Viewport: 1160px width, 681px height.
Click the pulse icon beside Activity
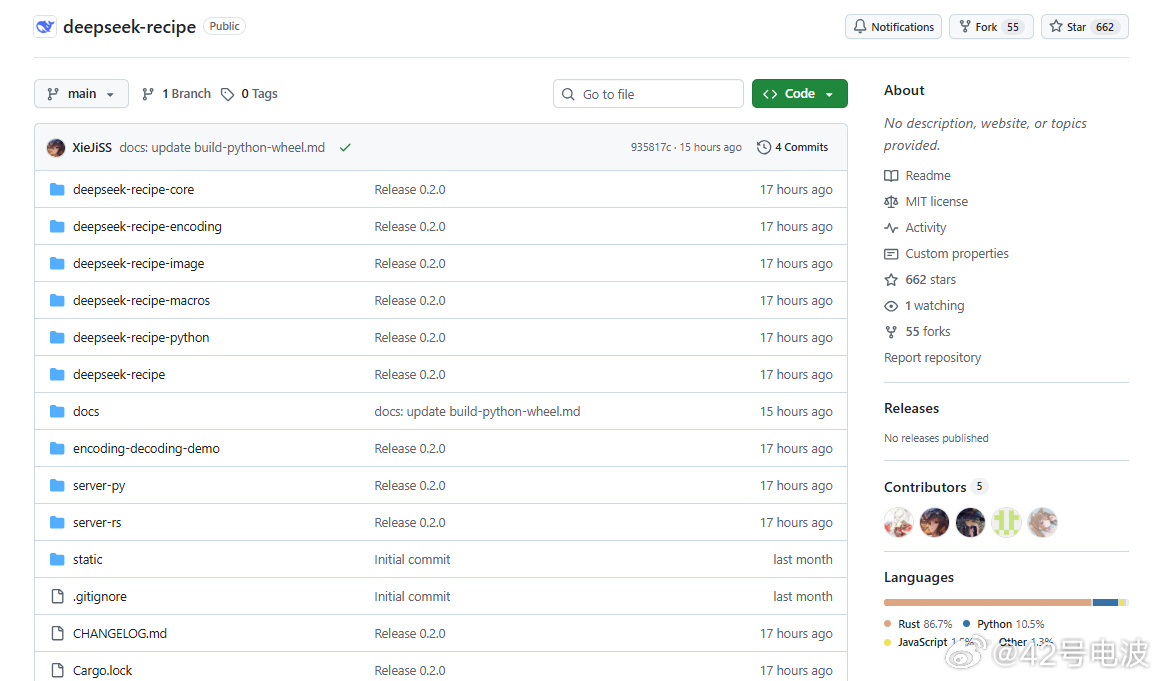coord(891,228)
